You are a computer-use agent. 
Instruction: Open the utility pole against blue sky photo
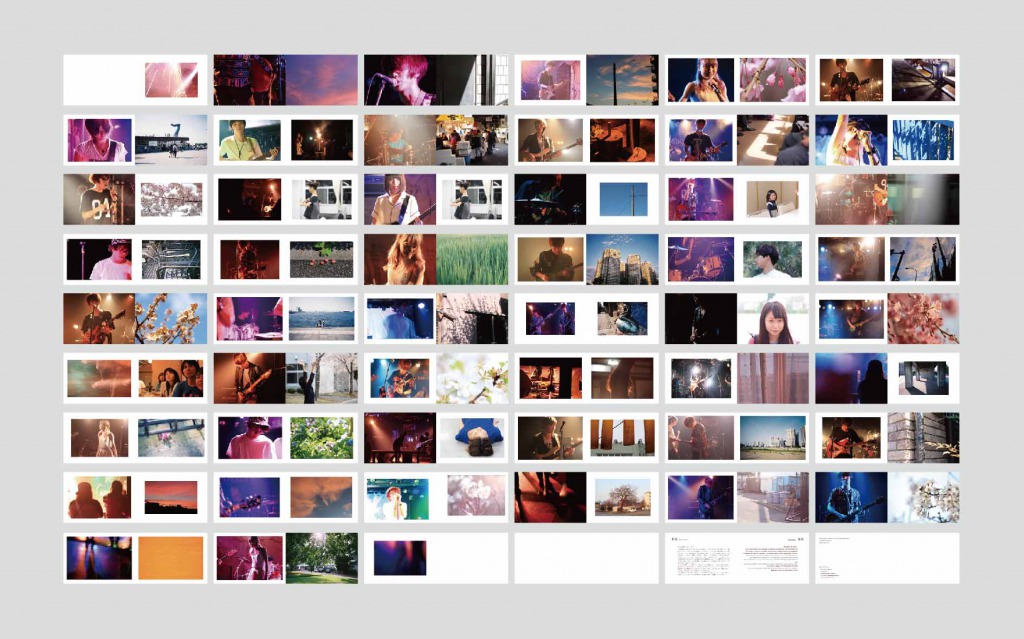622,200
